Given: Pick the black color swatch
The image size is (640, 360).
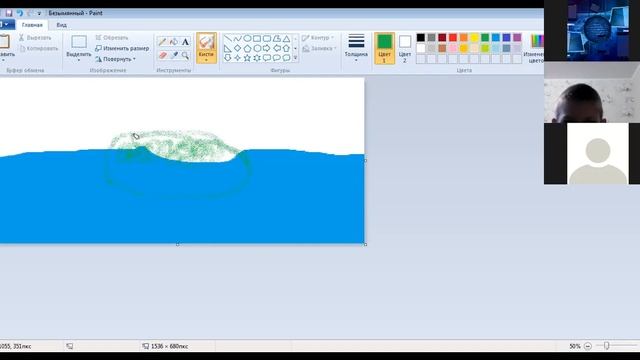Looking at the screenshot, I should coord(421,38).
